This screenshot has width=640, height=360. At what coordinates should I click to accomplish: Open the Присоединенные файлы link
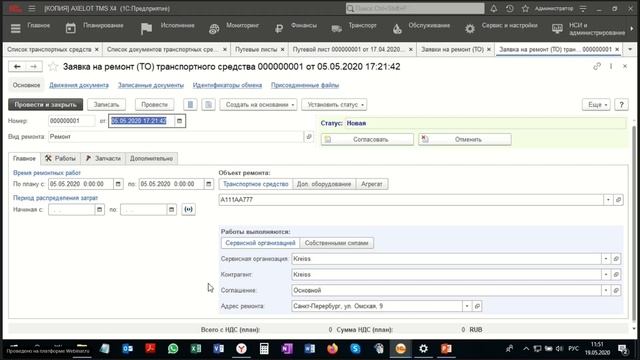click(305, 85)
